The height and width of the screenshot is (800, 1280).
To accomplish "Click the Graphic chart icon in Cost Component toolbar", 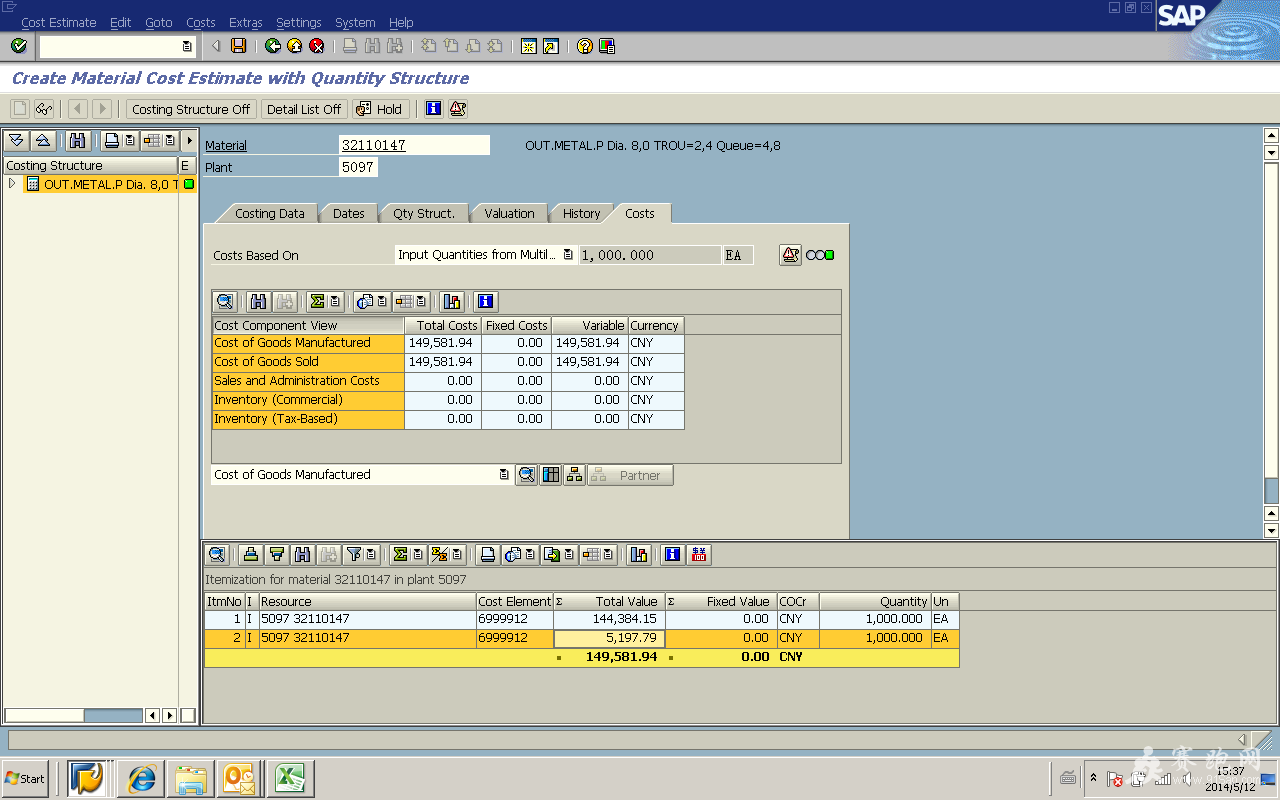I will (x=452, y=301).
